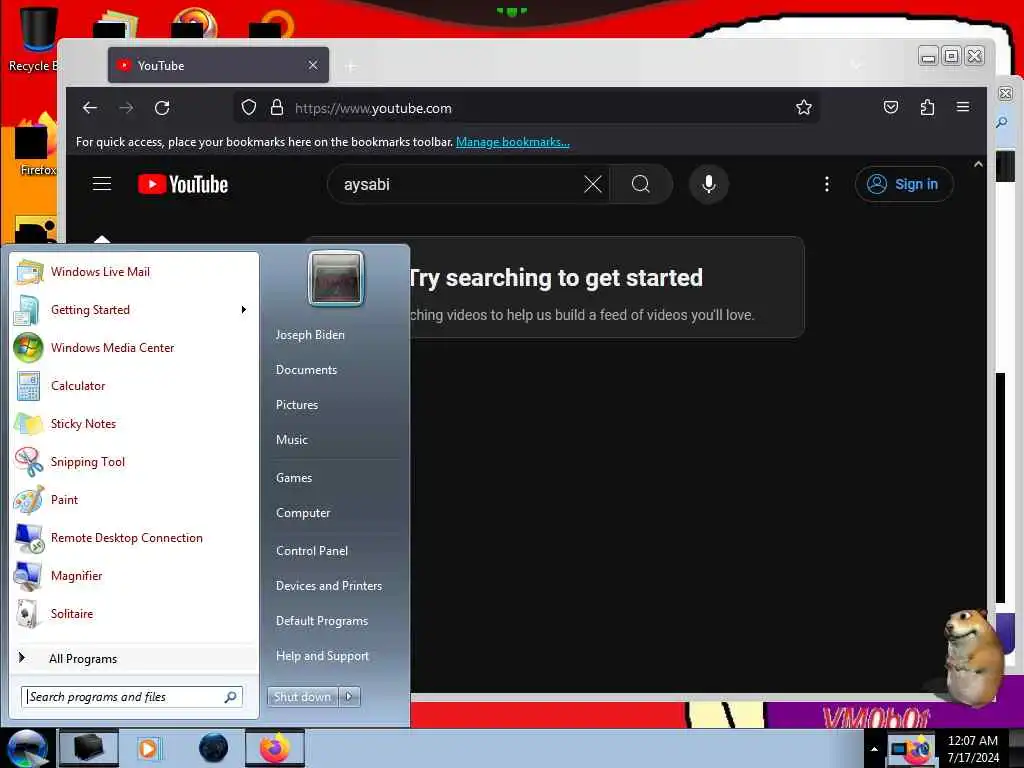The height and width of the screenshot is (768, 1024).
Task: Open YouTube settings three-dot menu
Action: [x=827, y=184]
